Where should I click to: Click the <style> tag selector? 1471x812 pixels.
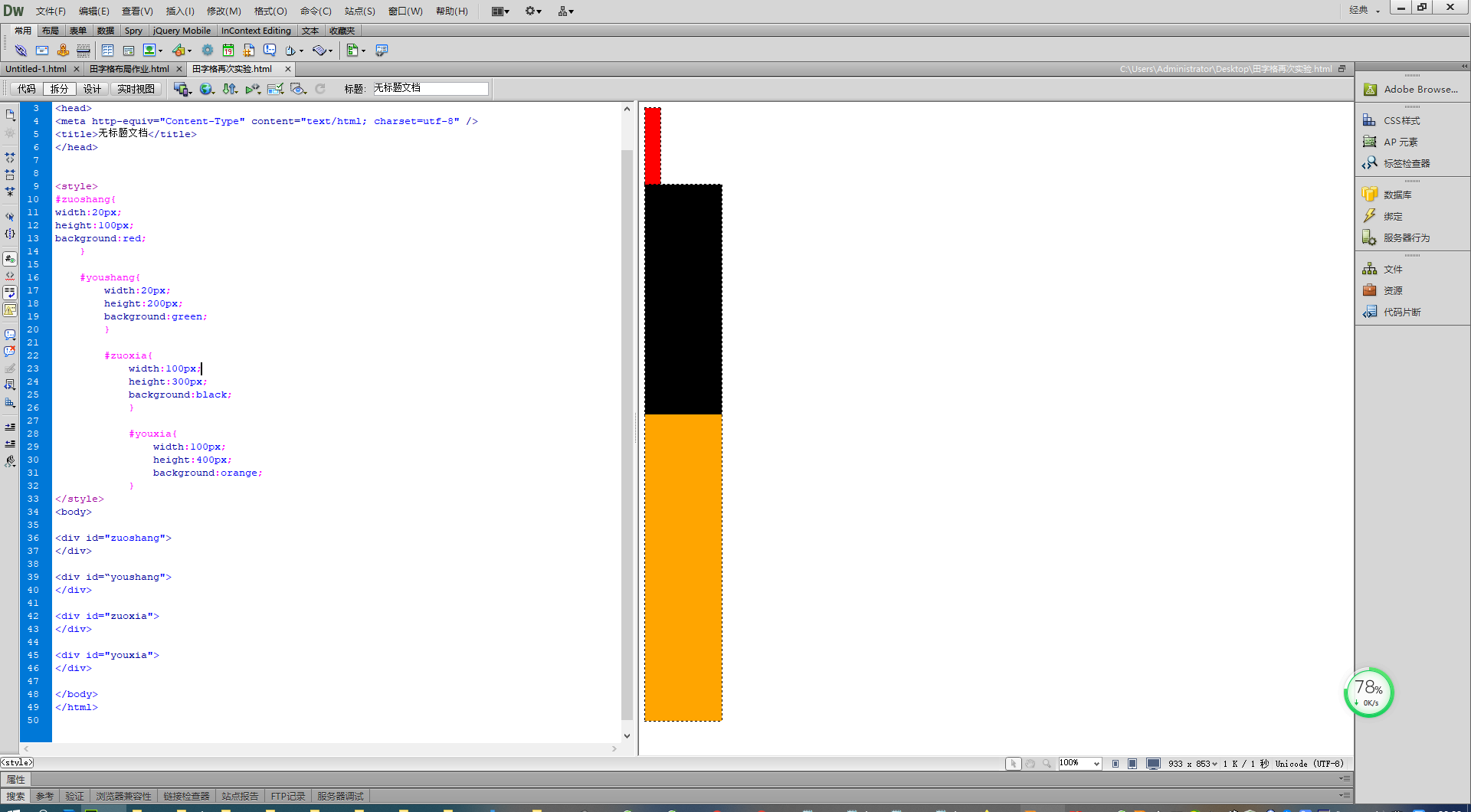[x=17, y=762]
